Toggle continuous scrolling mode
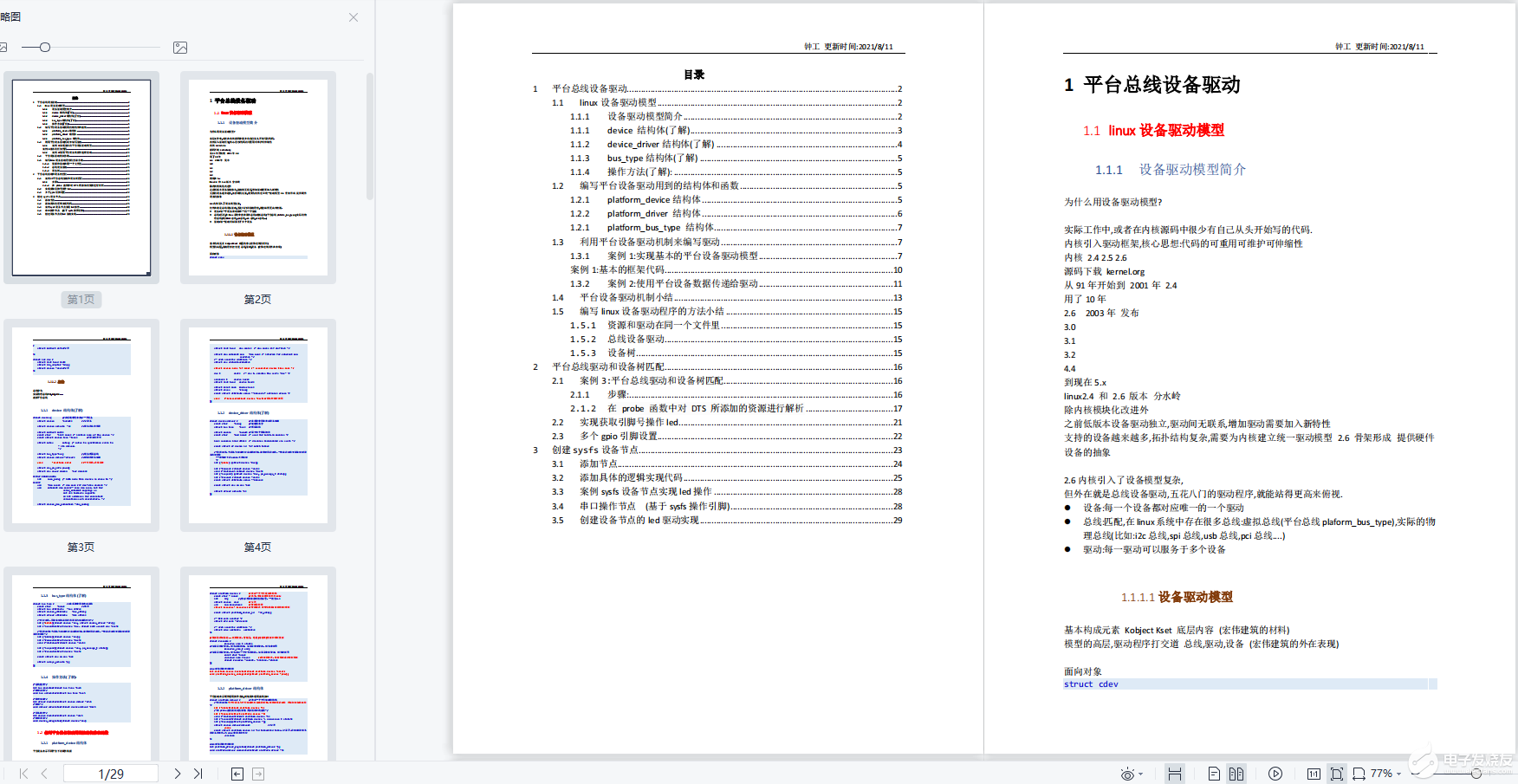Screen dimensions: 1518x784 [x=1175, y=774]
